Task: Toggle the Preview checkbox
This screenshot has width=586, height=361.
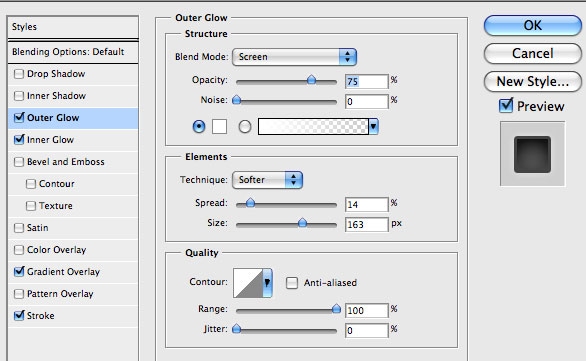Action: pyautogui.click(x=506, y=106)
